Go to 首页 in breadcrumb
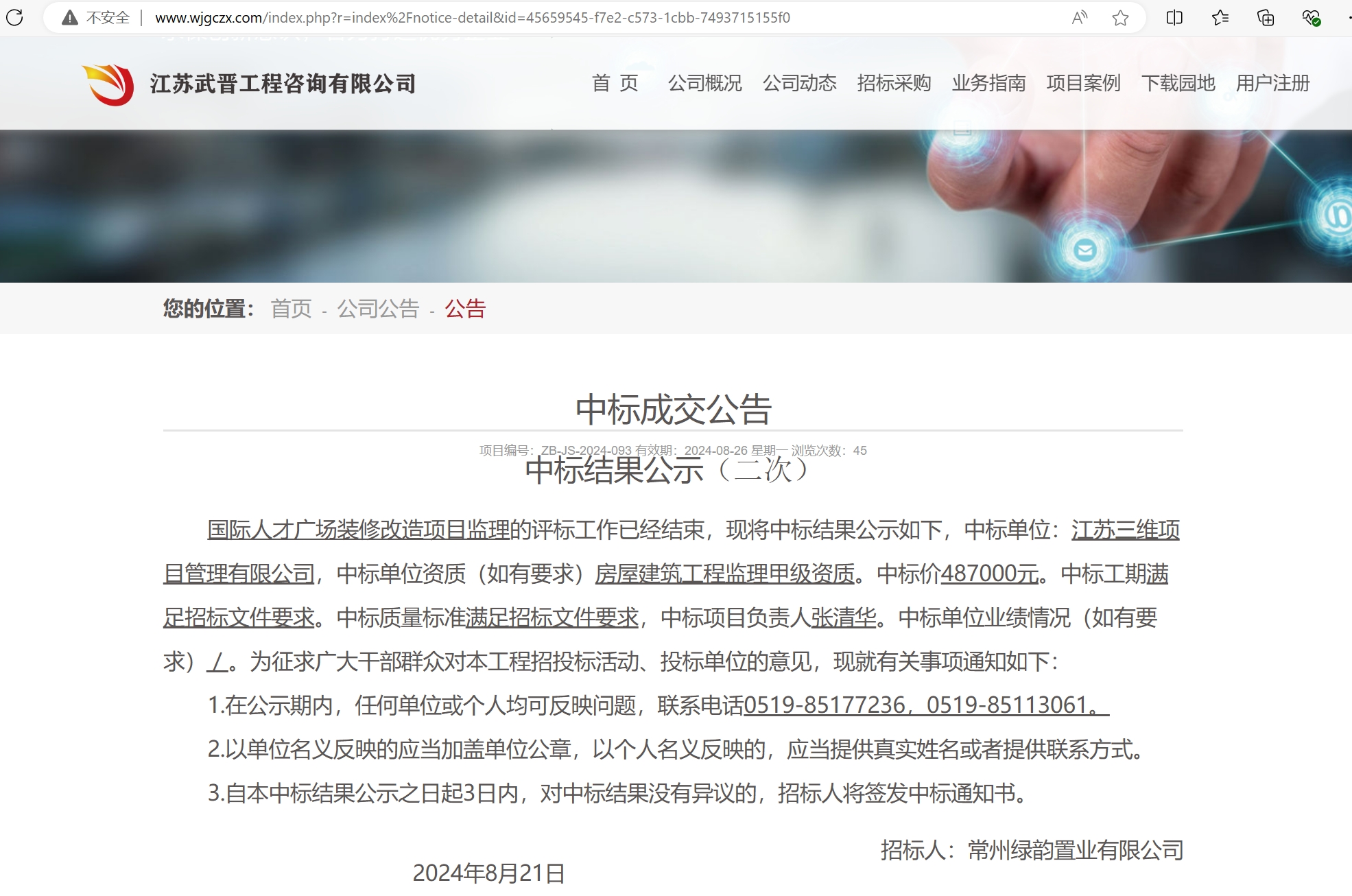Image resolution: width=1352 pixels, height=896 pixels. click(x=291, y=309)
